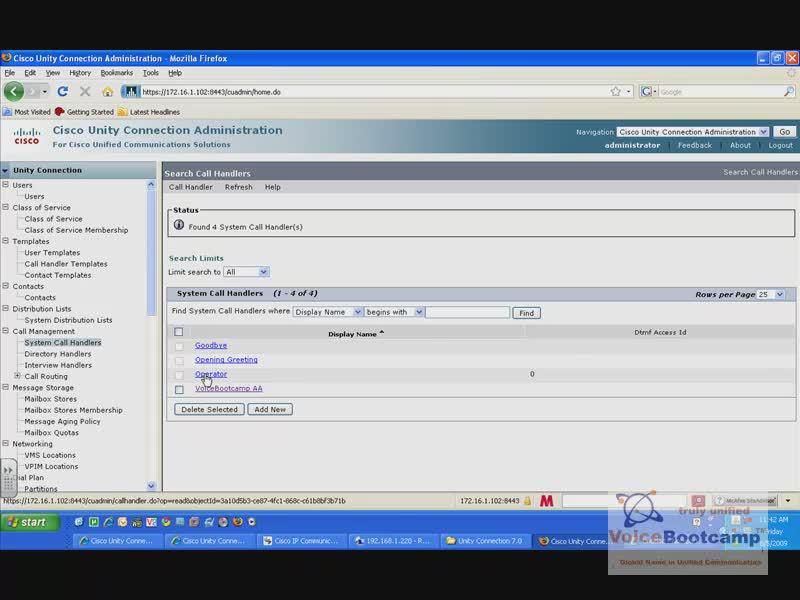
Task: Collapse the Unity Connection panel triangle
Action: click(5, 170)
